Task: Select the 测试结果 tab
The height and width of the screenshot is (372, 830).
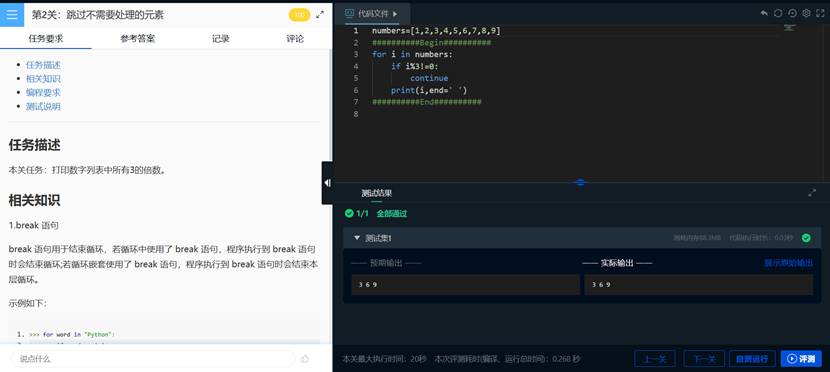Action: pos(376,193)
